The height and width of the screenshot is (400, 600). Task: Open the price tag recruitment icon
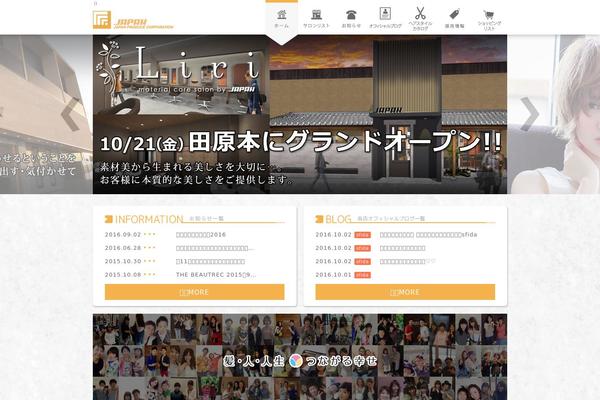[x=454, y=15]
